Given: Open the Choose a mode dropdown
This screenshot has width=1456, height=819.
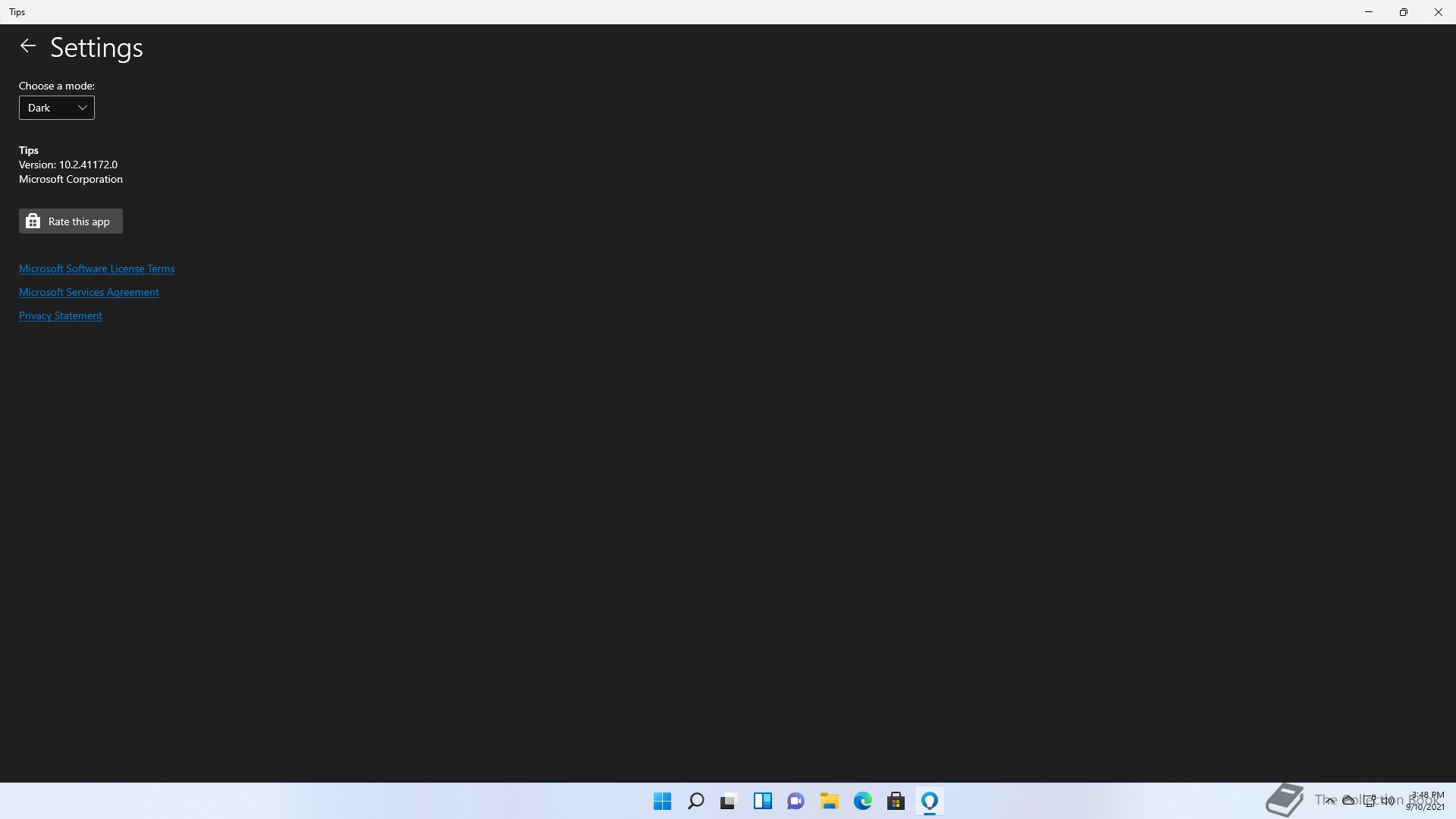Looking at the screenshot, I should pos(57,108).
